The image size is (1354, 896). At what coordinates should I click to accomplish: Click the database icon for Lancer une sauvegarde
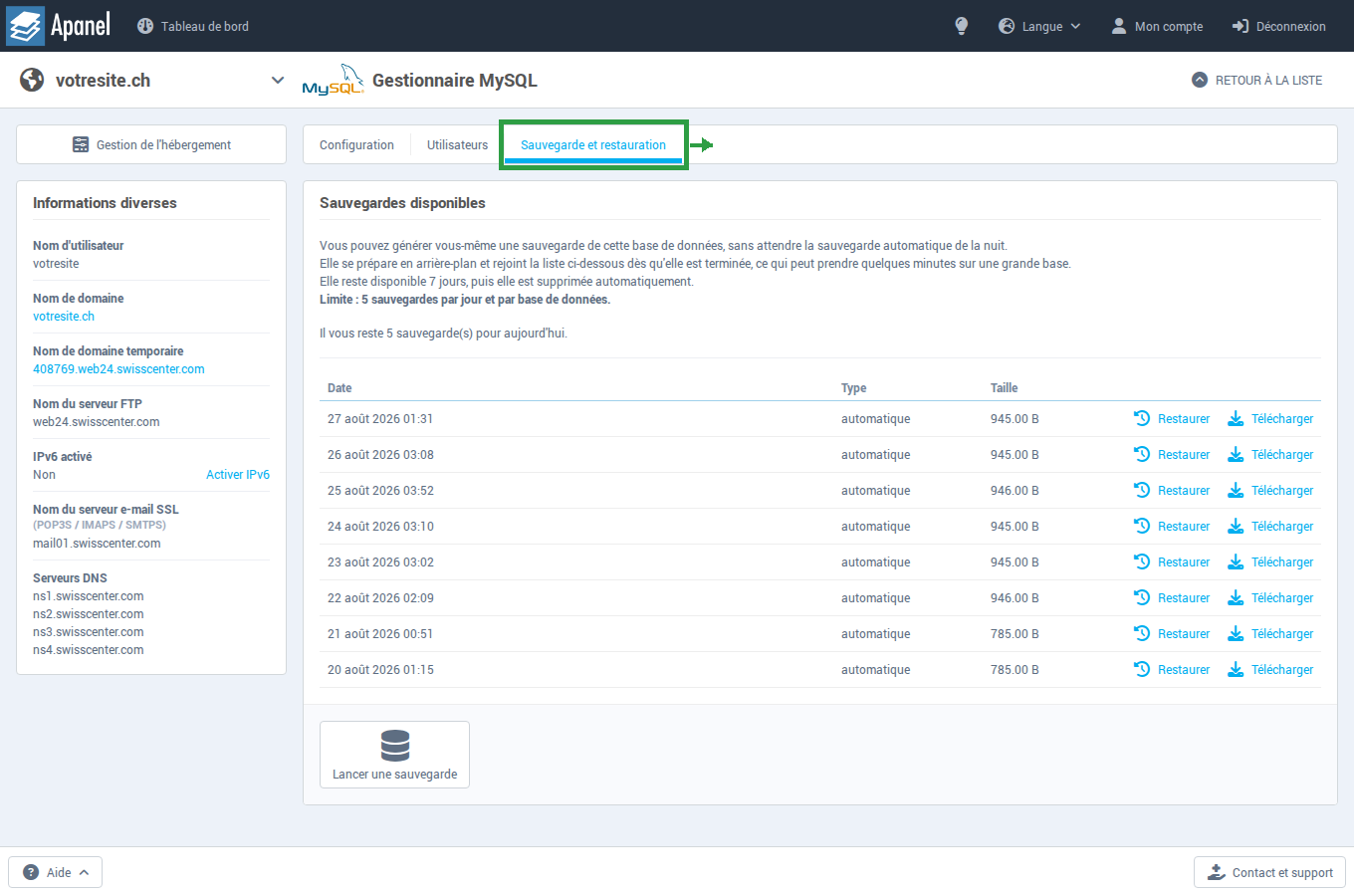395,746
